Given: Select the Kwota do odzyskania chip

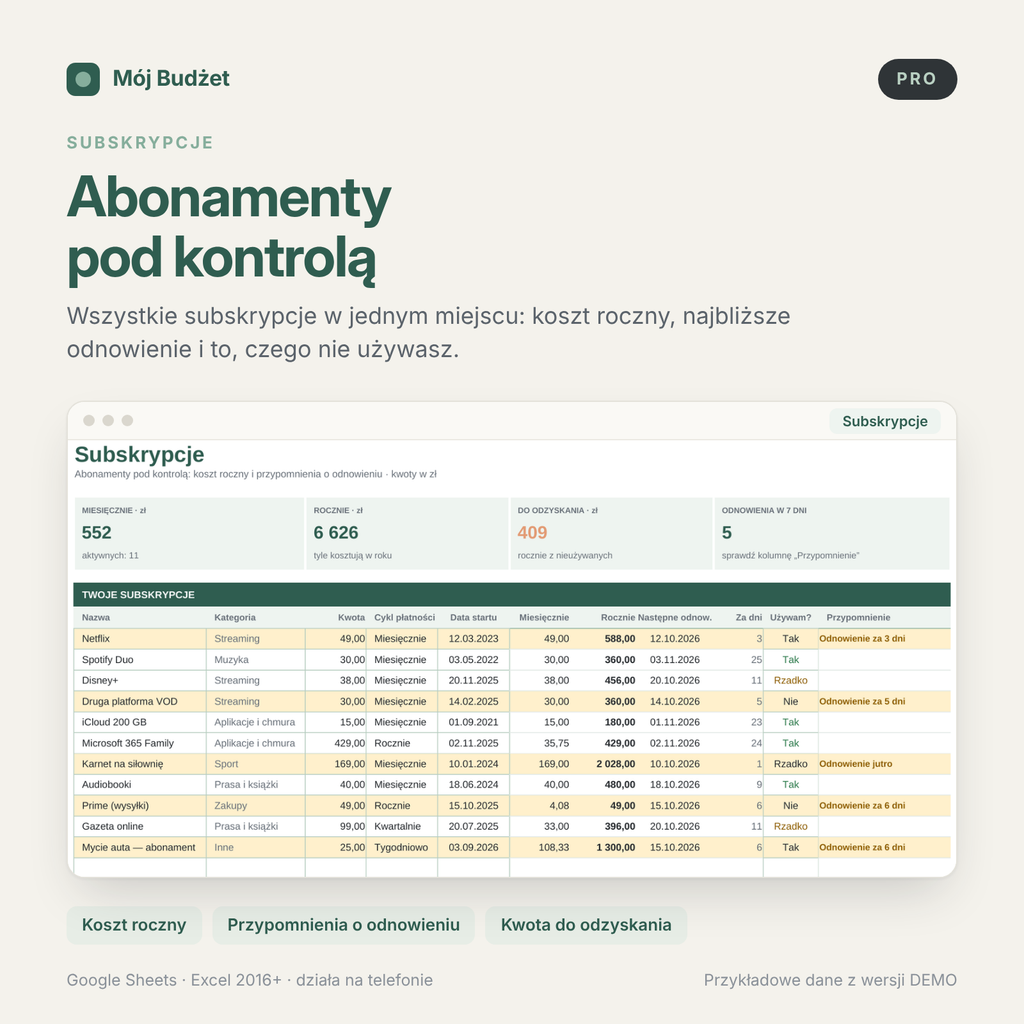Looking at the screenshot, I should 586,925.
